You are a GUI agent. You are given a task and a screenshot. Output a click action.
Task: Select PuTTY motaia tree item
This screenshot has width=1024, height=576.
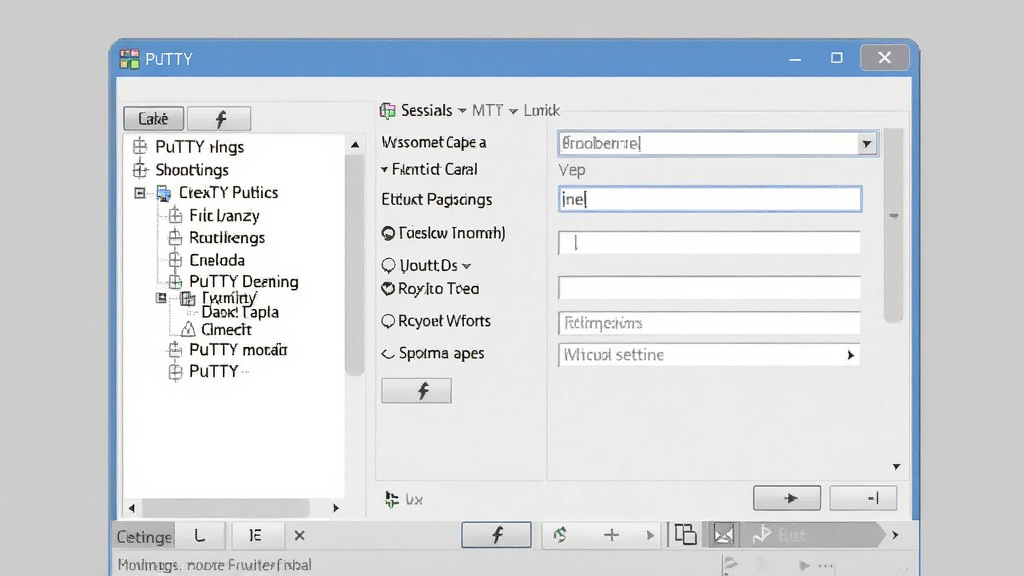(238, 350)
